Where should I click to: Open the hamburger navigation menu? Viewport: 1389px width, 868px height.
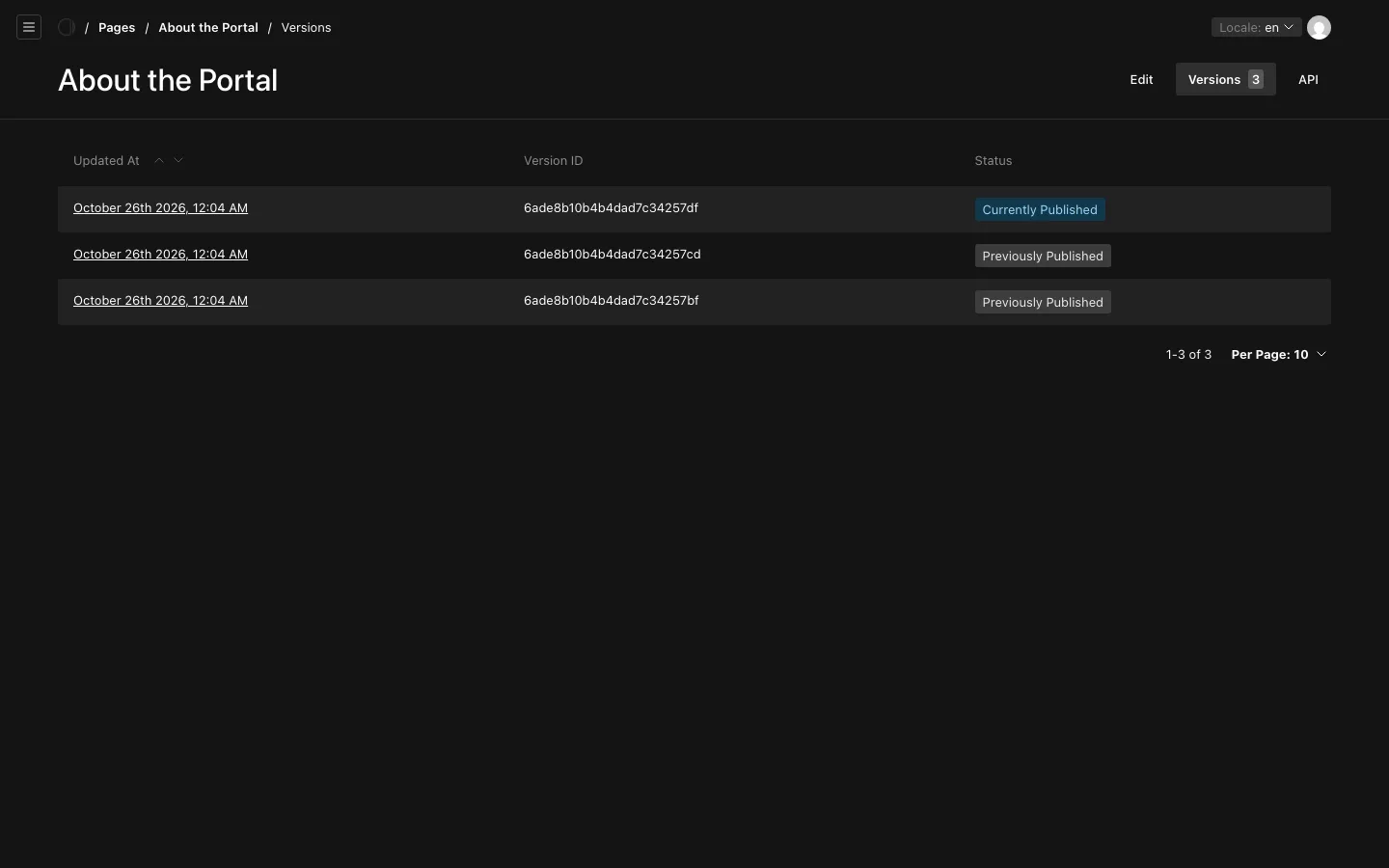coord(29,27)
